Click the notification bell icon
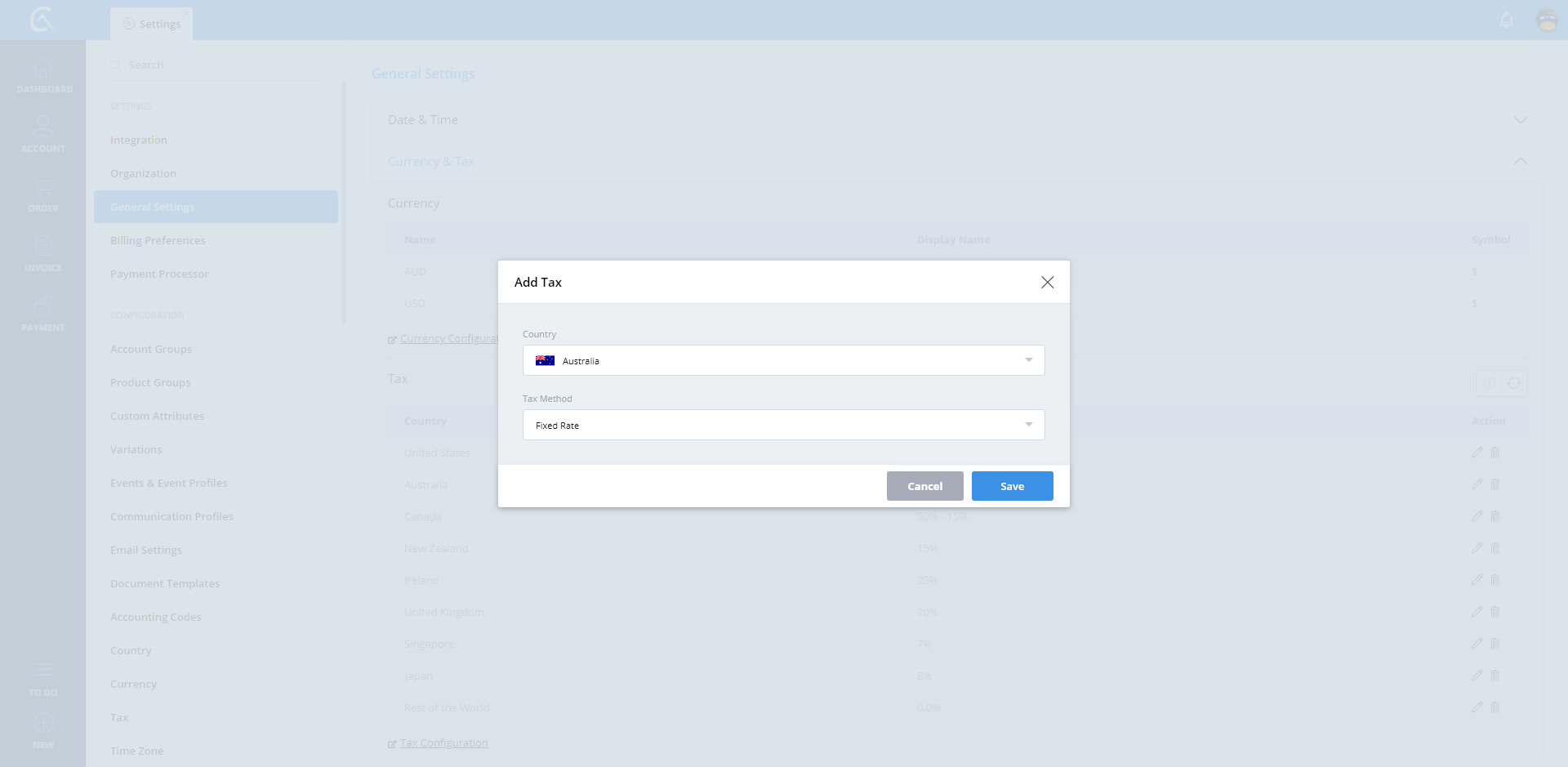The width and height of the screenshot is (1568, 767). click(1507, 20)
